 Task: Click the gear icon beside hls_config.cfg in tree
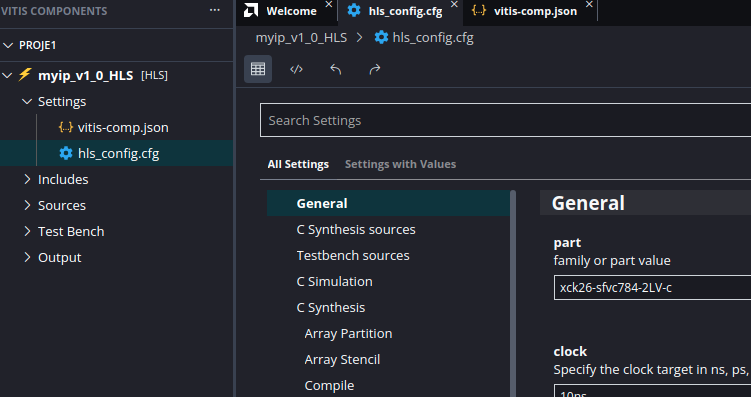(x=66, y=153)
